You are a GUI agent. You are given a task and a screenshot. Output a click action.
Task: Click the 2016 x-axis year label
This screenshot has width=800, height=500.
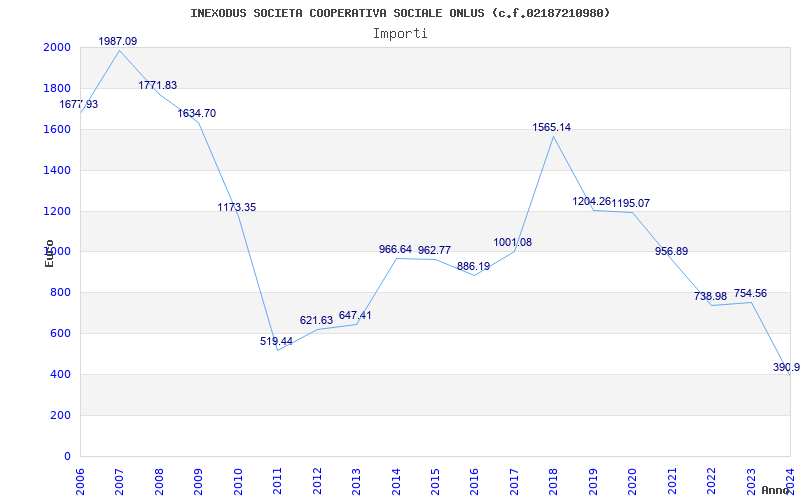click(475, 481)
